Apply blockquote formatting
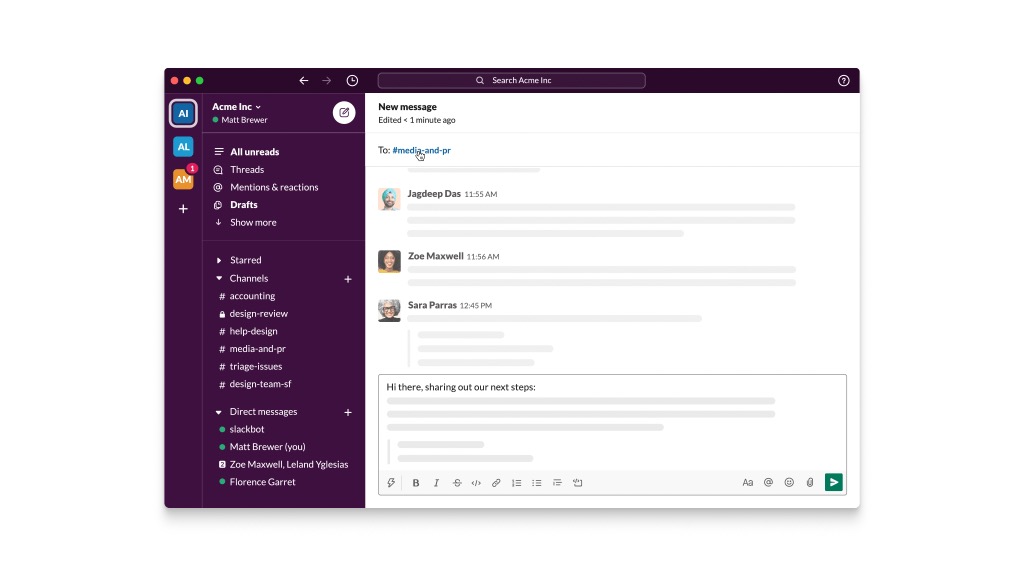Image resolution: width=1024 pixels, height=576 pixels. 557,483
